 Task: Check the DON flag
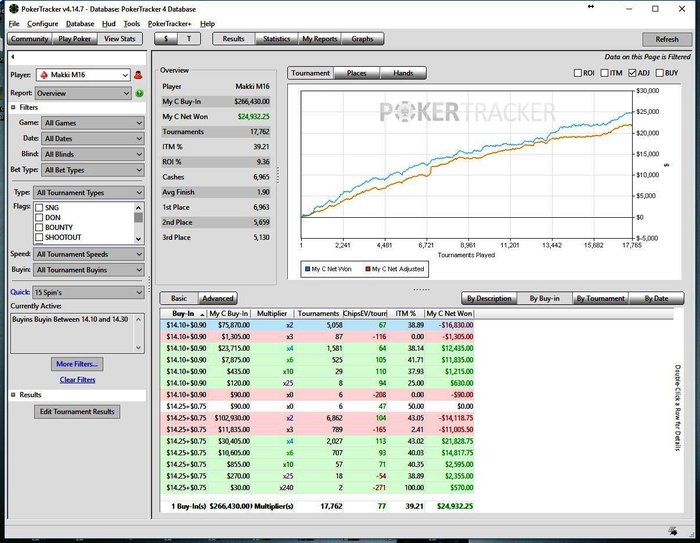click(39, 217)
